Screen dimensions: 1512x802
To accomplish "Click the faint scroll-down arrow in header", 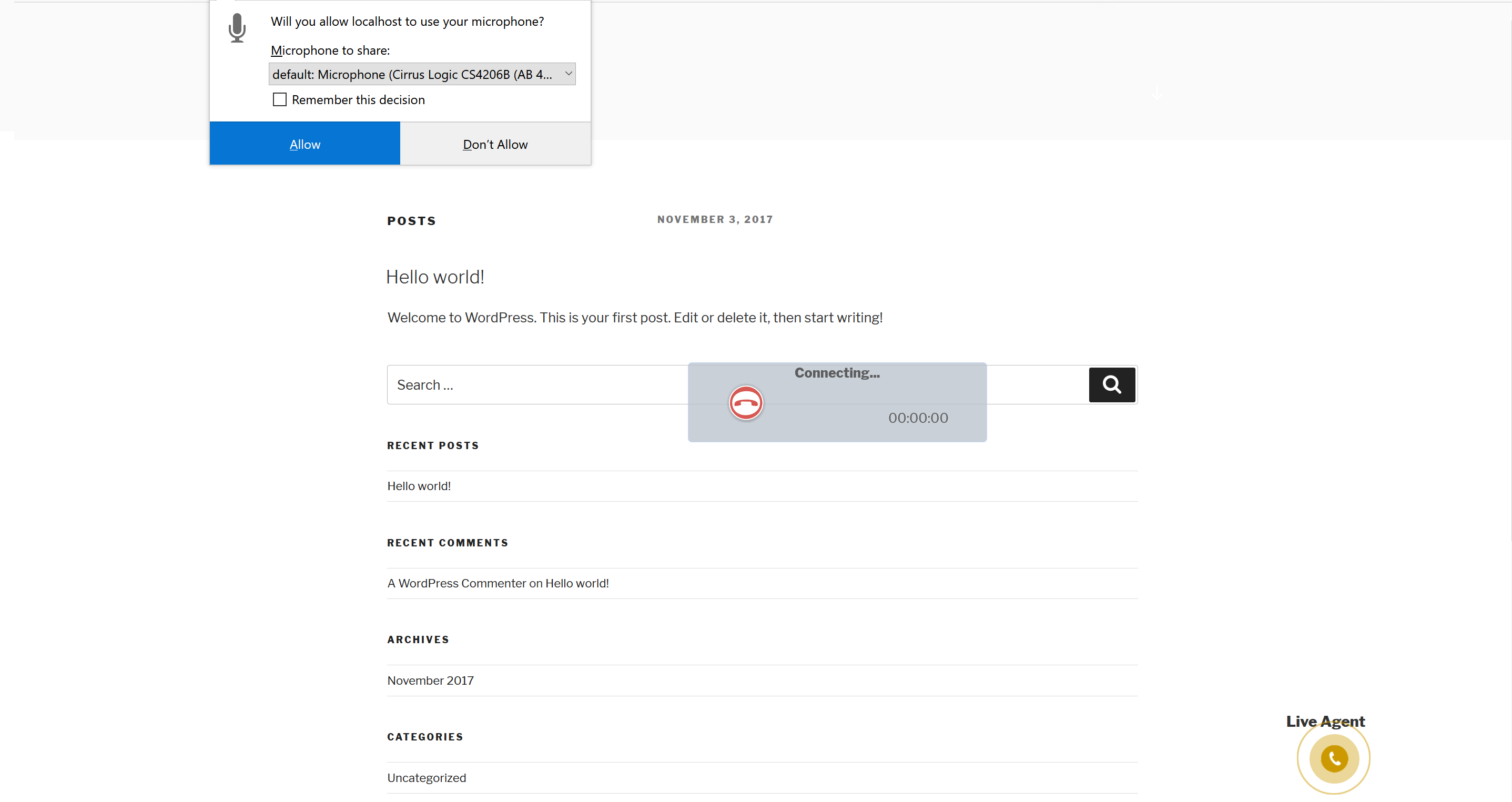I will pyautogui.click(x=1157, y=92).
